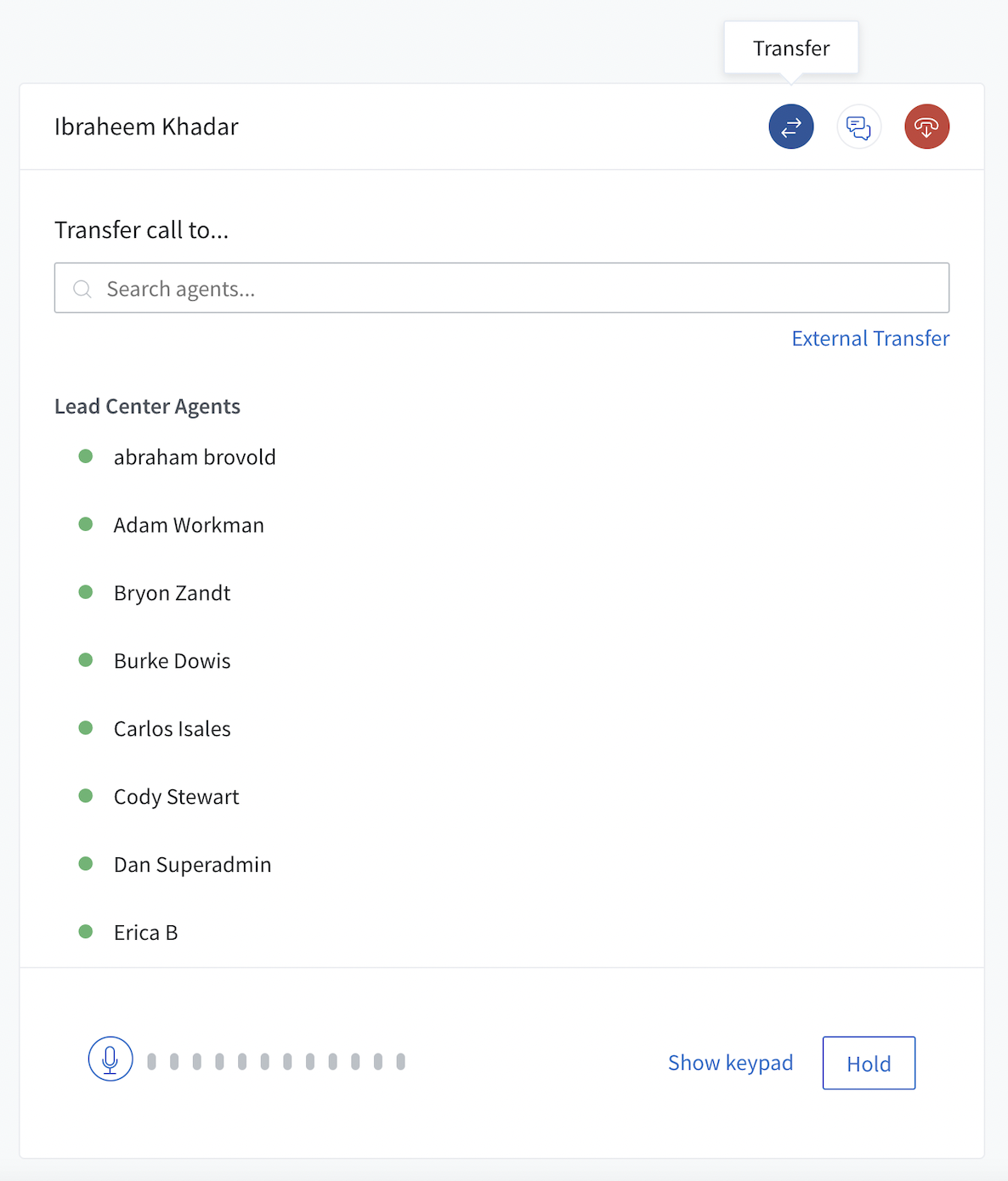Viewport: 1008px width, 1181px height.
Task: Put the call on Hold
Action: click(x=868, y=1062)
